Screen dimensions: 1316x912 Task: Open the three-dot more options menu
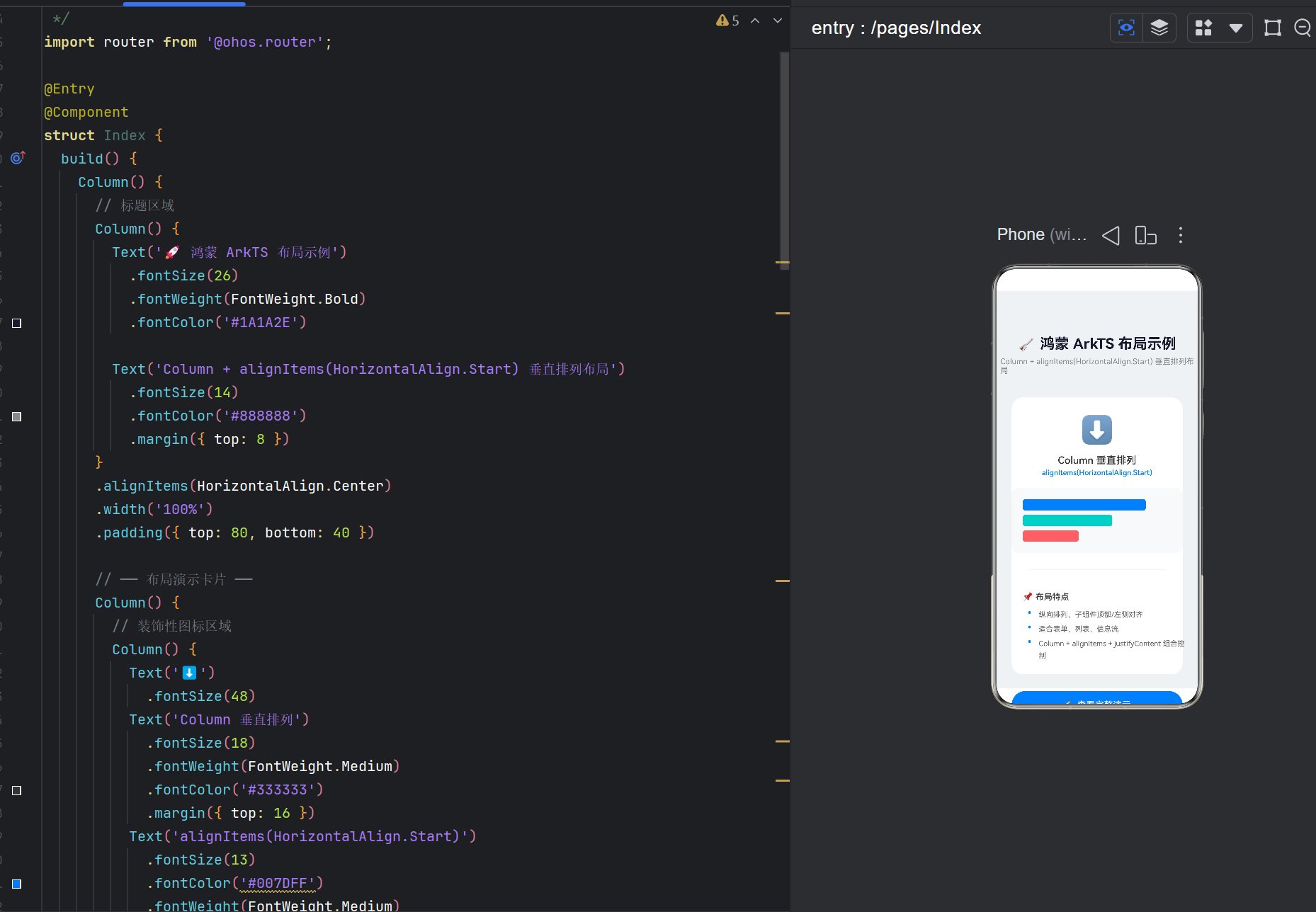pyautogui.click(x=1180, y=235)
